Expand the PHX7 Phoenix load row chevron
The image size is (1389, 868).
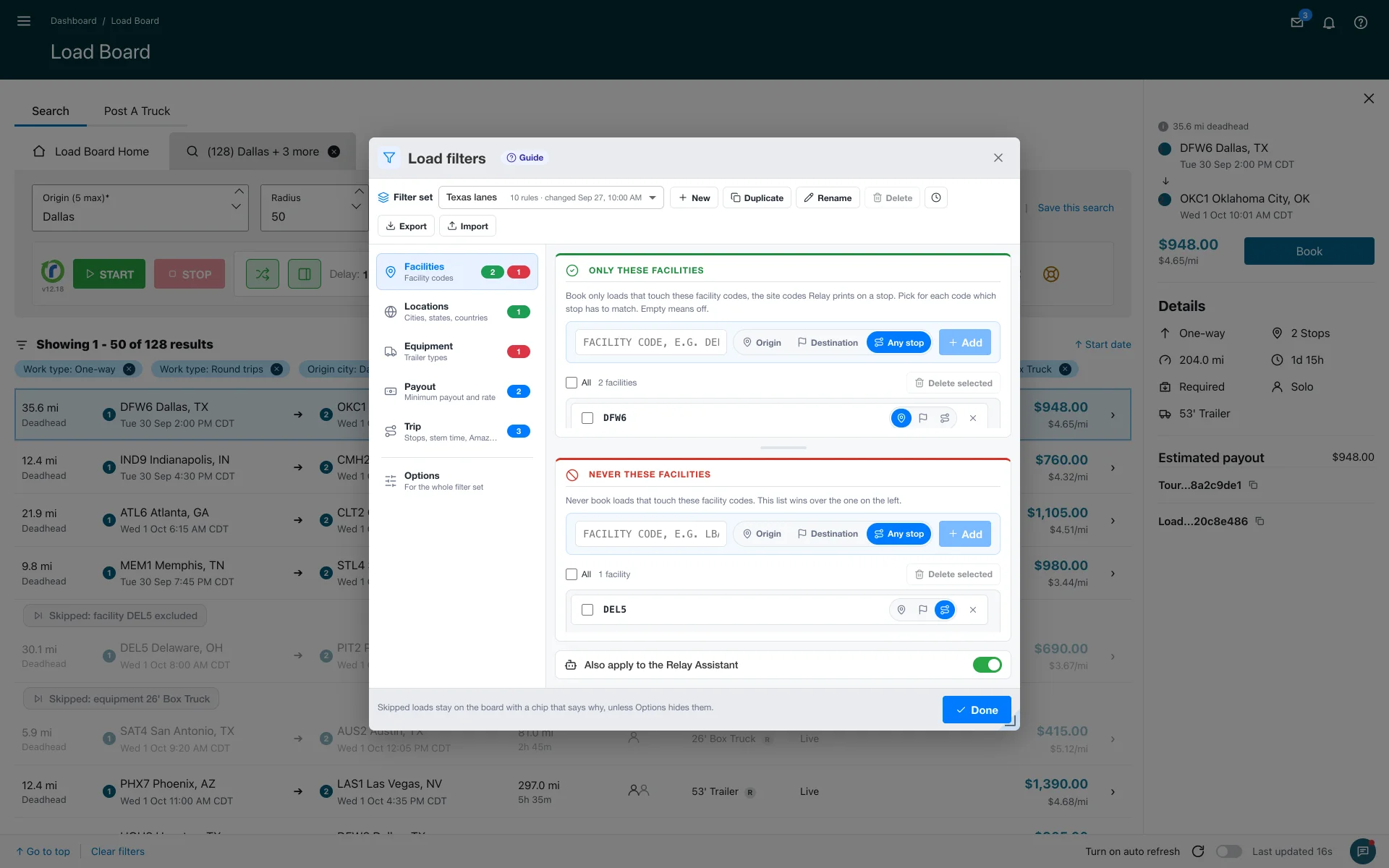[x=1113, y=792]
